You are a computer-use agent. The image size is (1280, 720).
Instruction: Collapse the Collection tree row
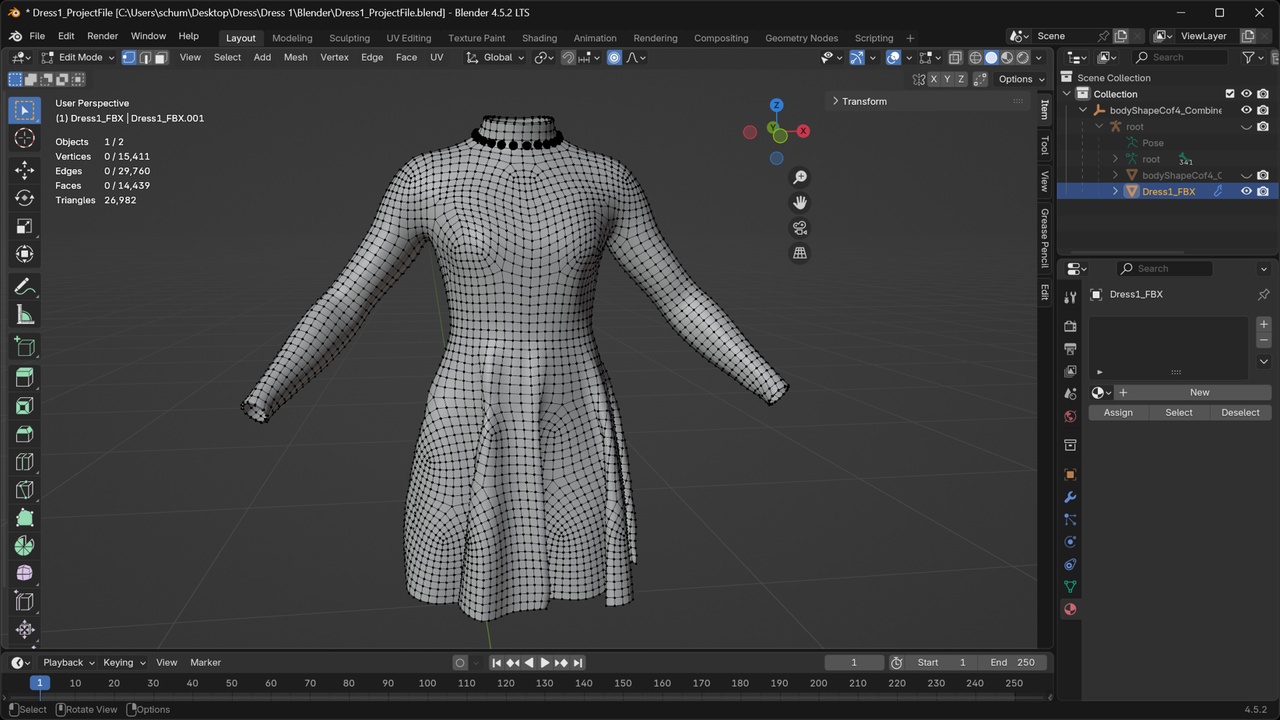coord(1068,94)
